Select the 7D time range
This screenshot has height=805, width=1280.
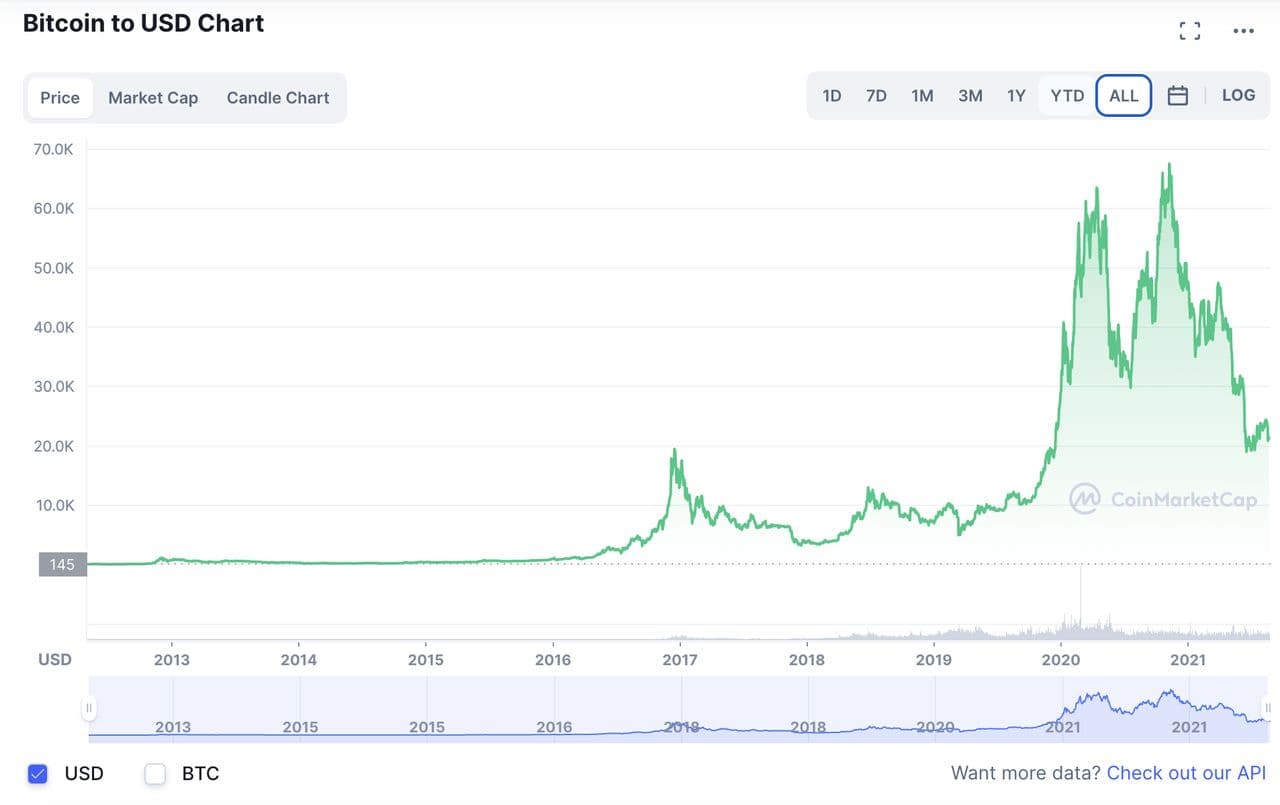coord(876,96)
